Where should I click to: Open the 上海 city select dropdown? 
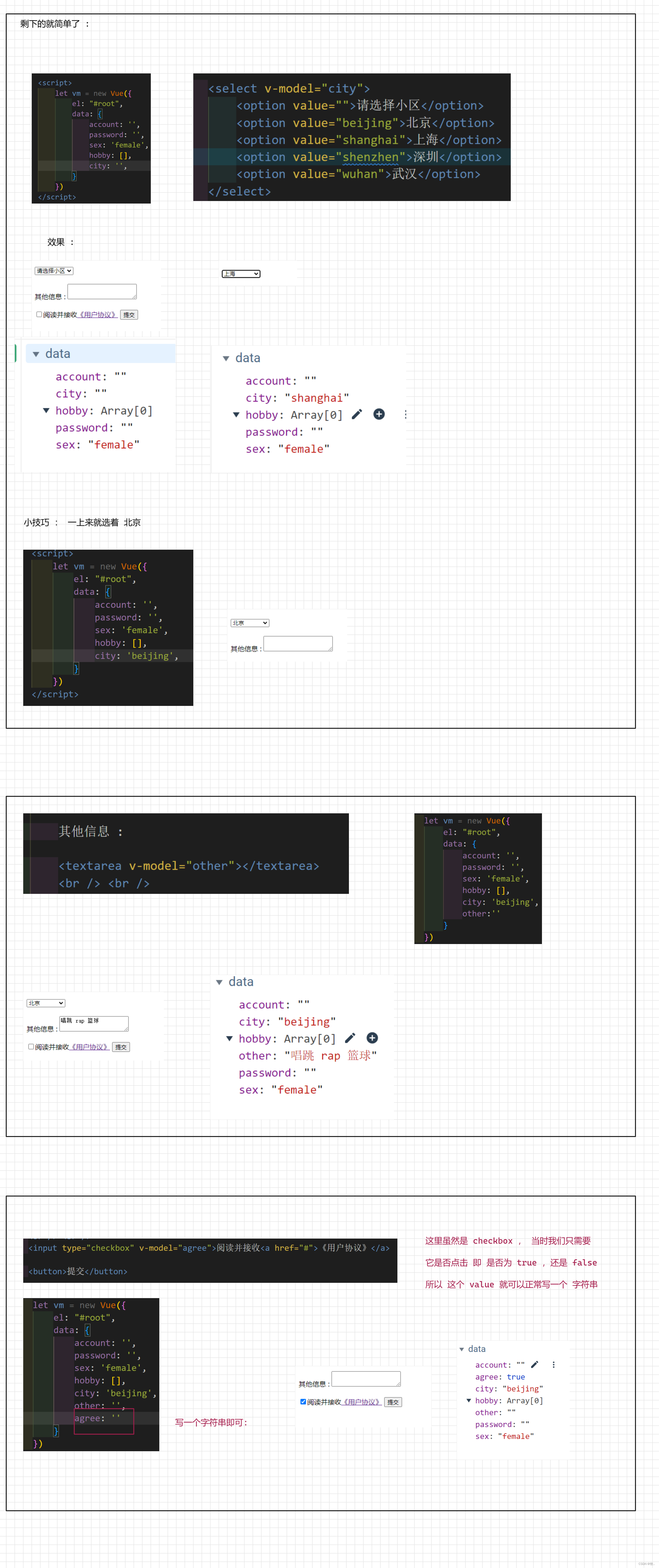[241, 274]
